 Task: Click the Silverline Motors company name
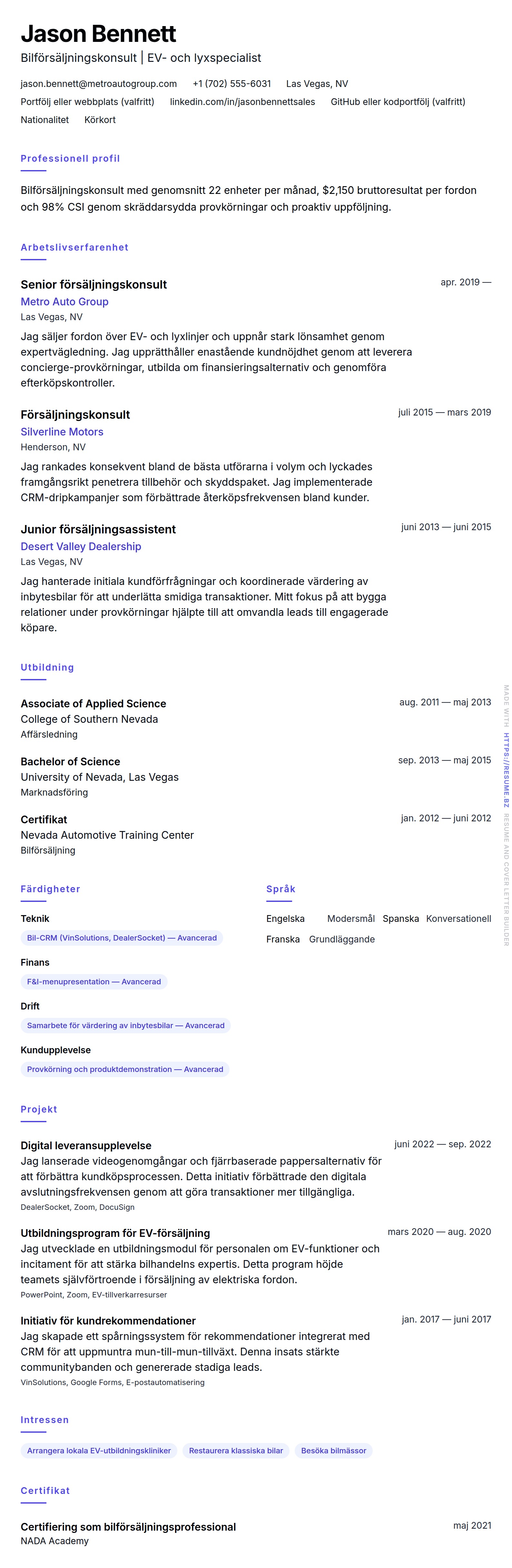click(62, 432)
